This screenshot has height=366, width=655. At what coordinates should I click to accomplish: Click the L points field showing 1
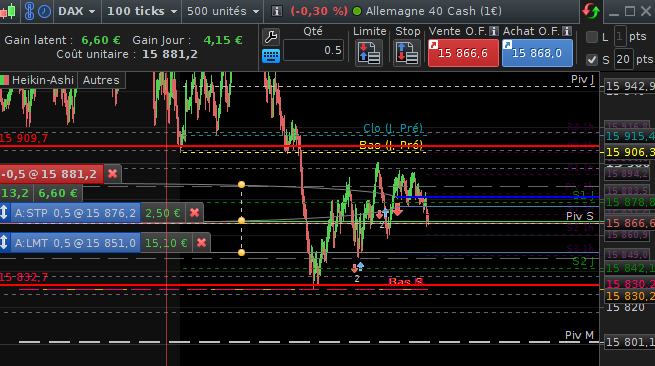[620, 37]
